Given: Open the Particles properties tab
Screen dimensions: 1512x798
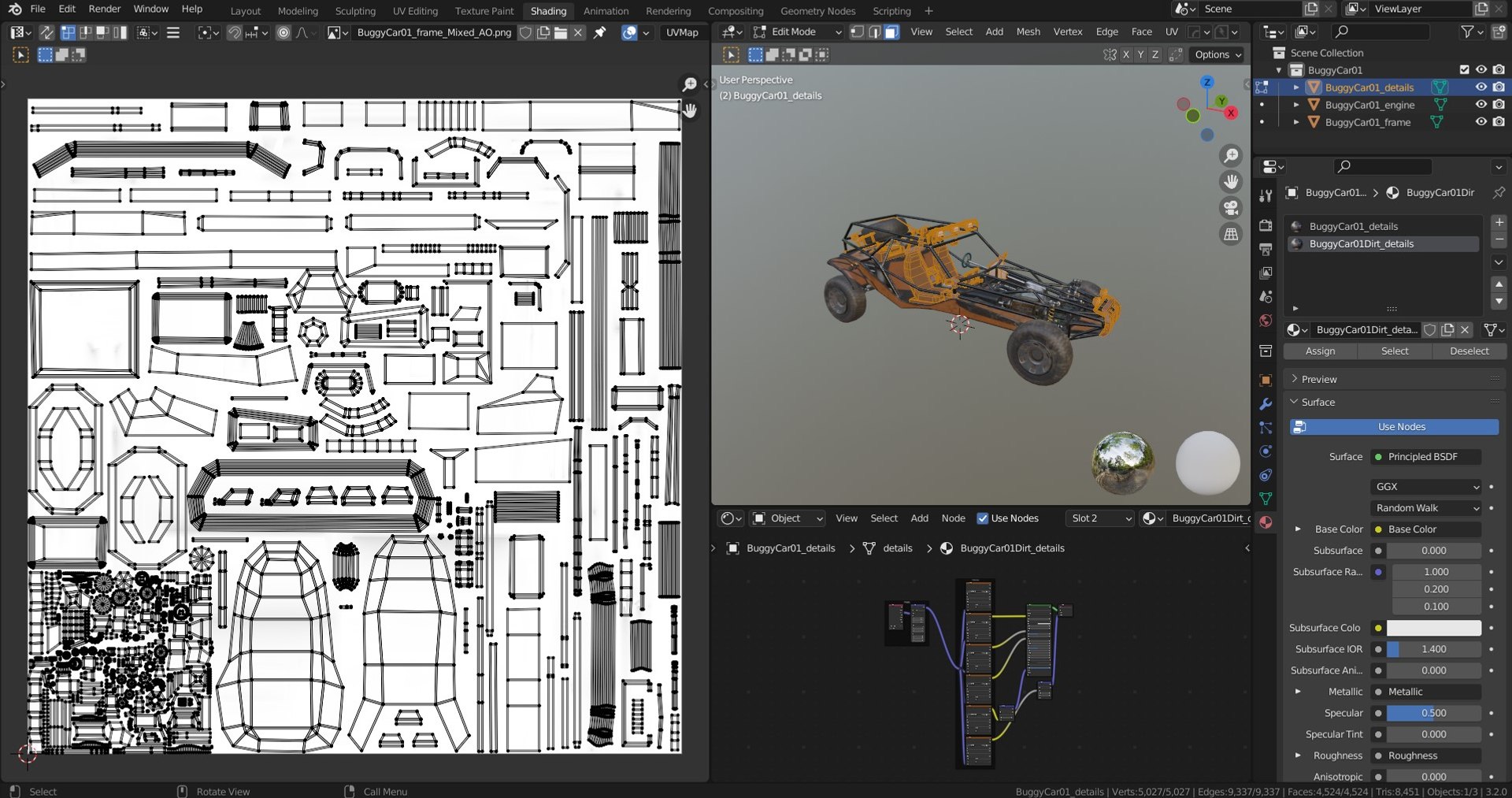Looking at the screenshot, I should (x=1266, y=428).
